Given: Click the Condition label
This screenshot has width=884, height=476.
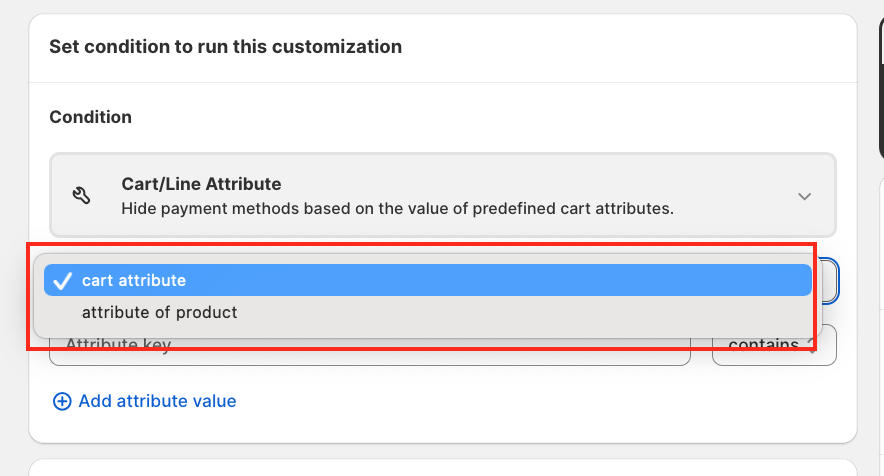Looking at the screenshot, I should click(90, 117).
